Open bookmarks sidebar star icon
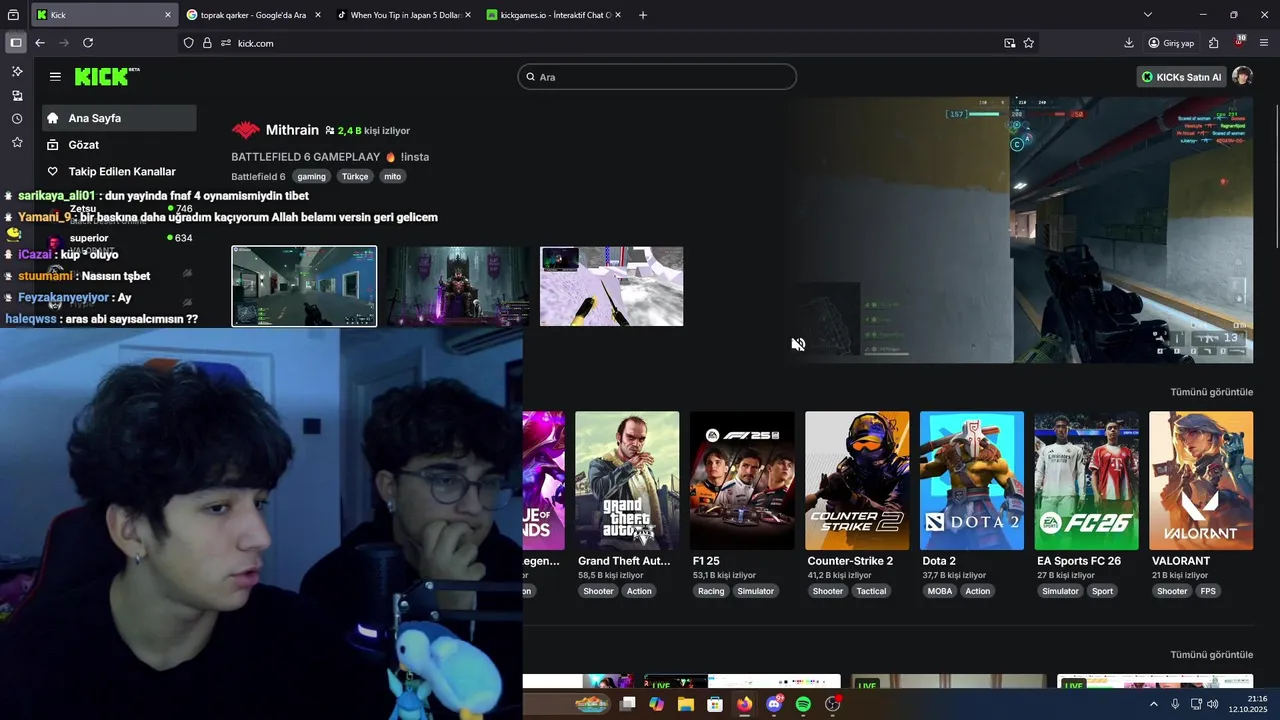The width and height of the screenshot is (1280, 720). 17,143
